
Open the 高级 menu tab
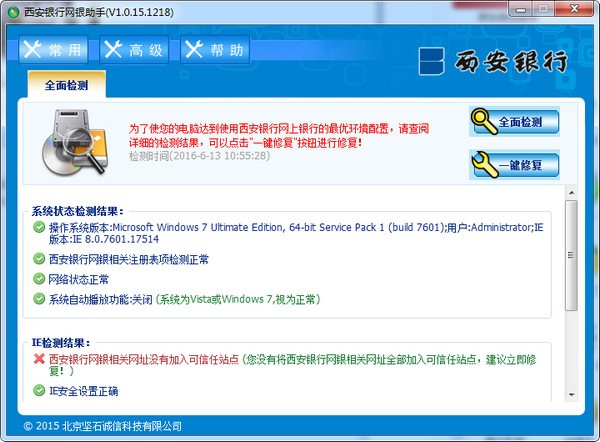[134, 49]
